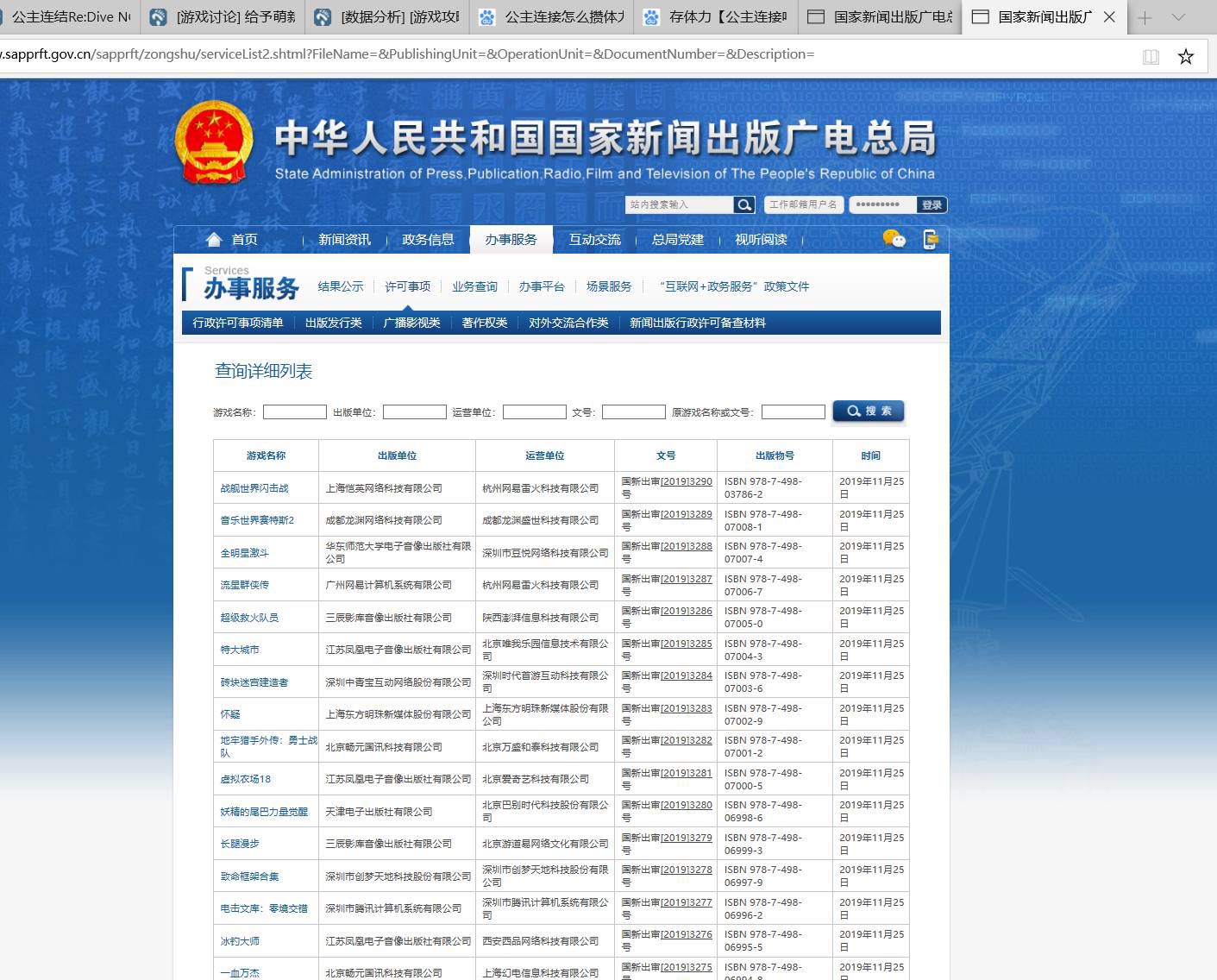Click the browser address bar URL

[407, 54]
